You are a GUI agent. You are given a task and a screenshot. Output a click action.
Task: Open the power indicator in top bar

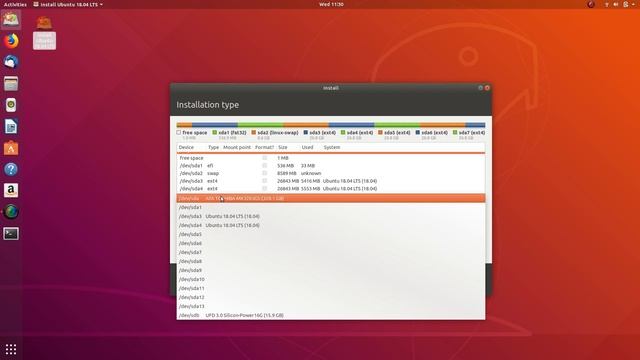(626, 4)
